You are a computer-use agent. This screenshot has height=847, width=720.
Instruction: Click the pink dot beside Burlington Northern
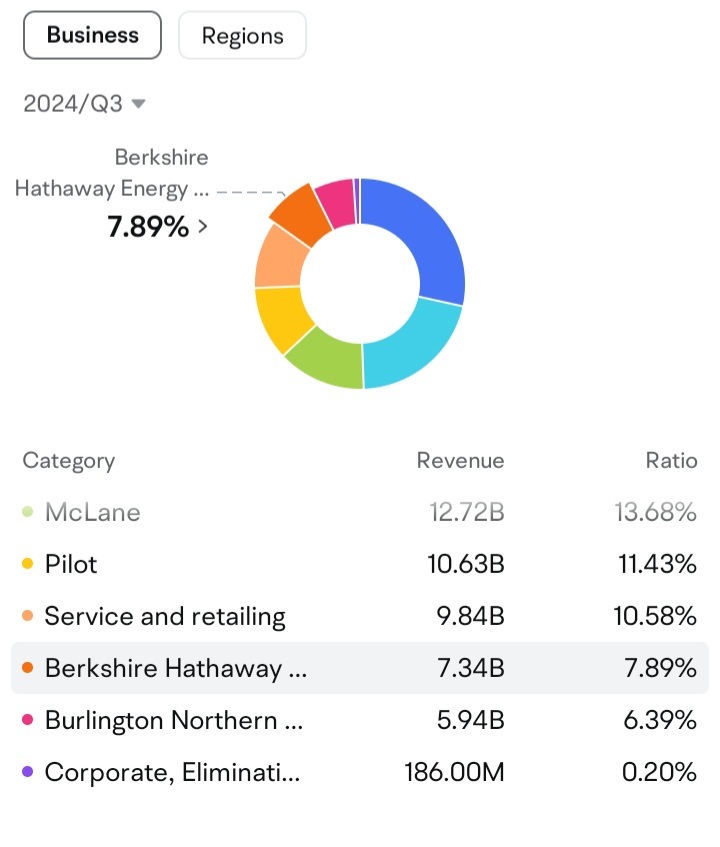pos(28,720)
